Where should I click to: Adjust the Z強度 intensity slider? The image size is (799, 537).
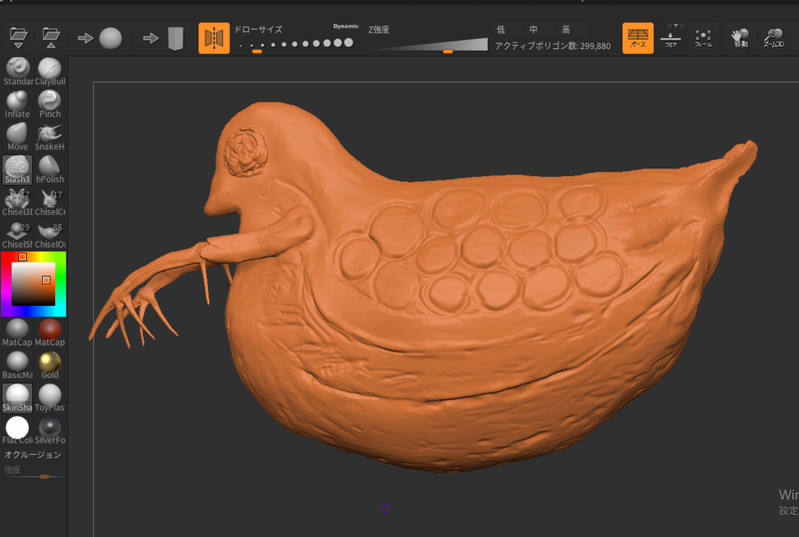(433, 45)
